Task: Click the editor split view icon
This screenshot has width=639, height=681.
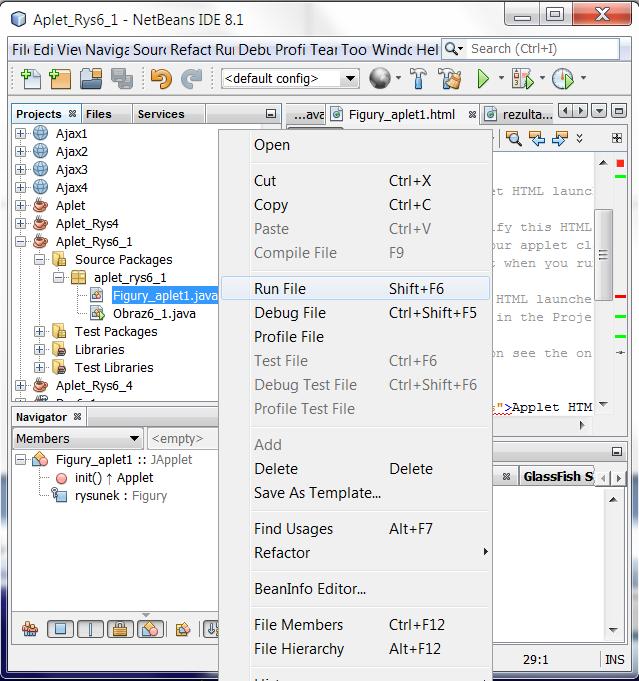Action: coord(617,138)
